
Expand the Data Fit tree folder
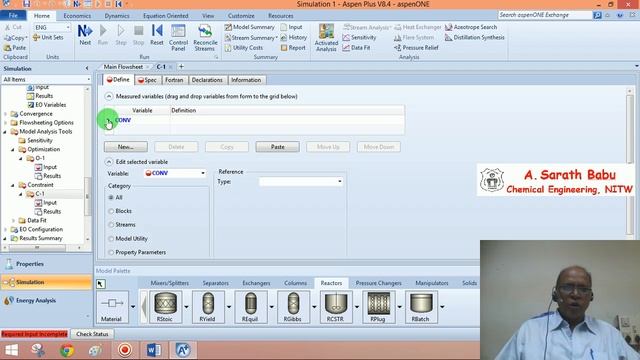pyautogui.click(x=13, y=220)
